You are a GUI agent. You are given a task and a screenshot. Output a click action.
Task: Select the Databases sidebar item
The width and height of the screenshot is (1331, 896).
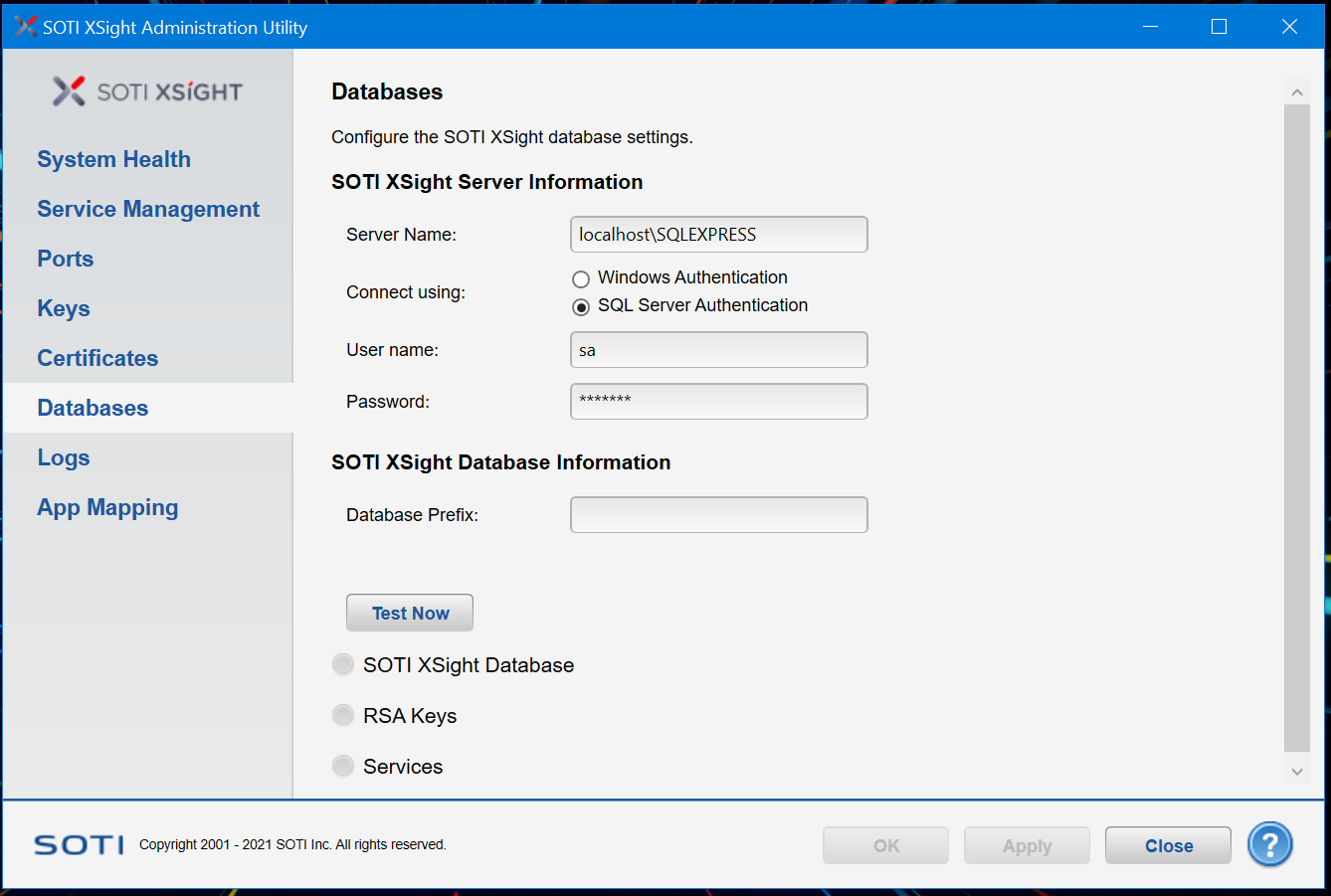pos(148,408)
